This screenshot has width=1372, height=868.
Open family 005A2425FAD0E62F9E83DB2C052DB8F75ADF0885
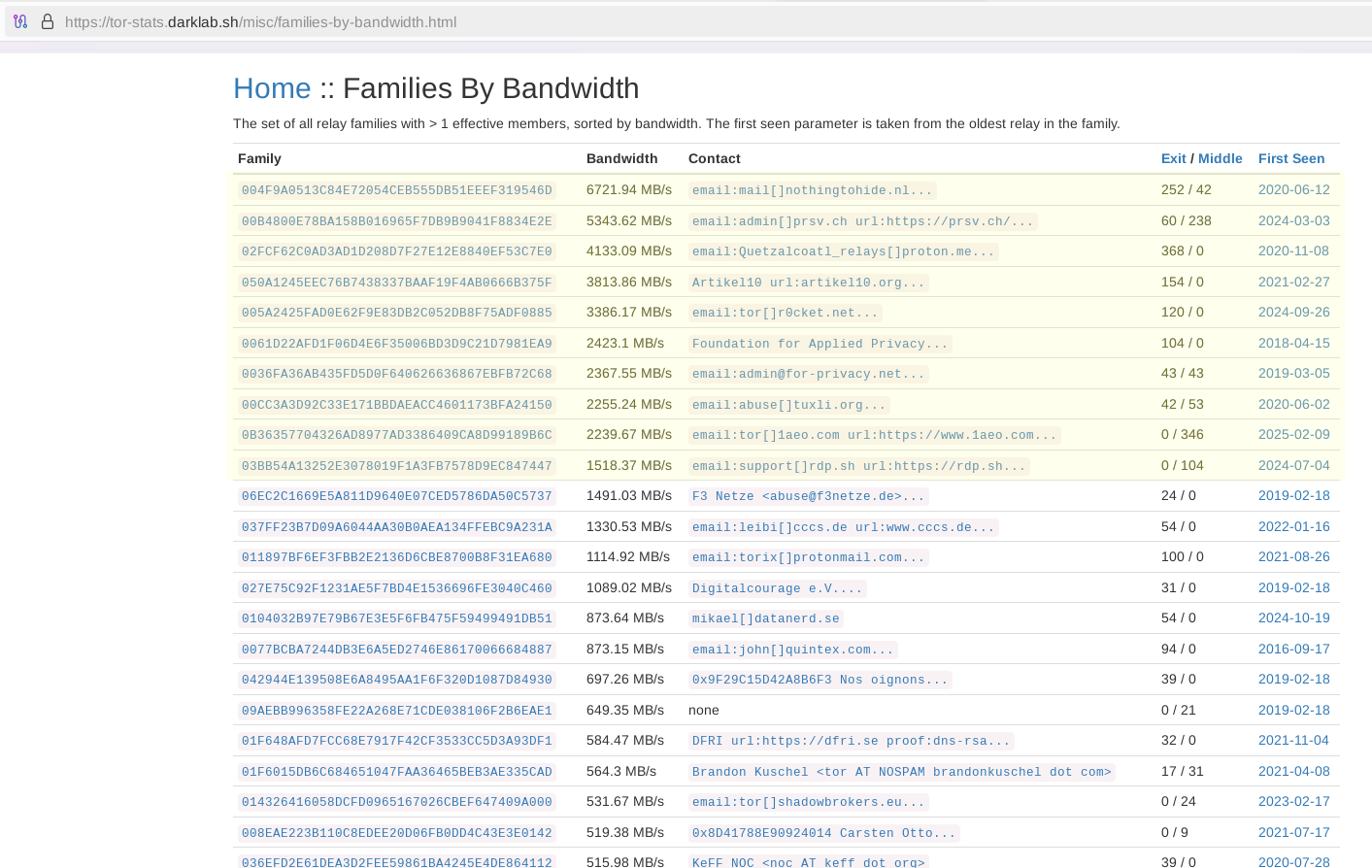pos(397,313)
